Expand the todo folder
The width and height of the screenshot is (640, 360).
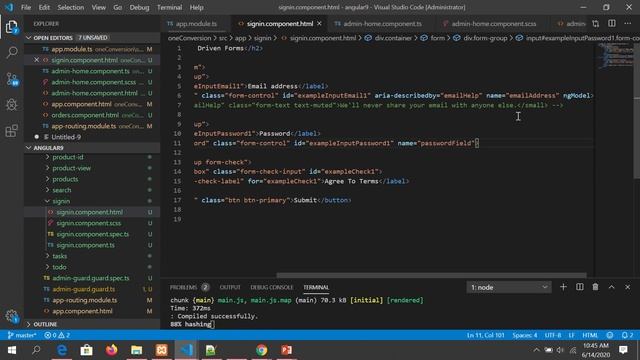coord(92,267)
